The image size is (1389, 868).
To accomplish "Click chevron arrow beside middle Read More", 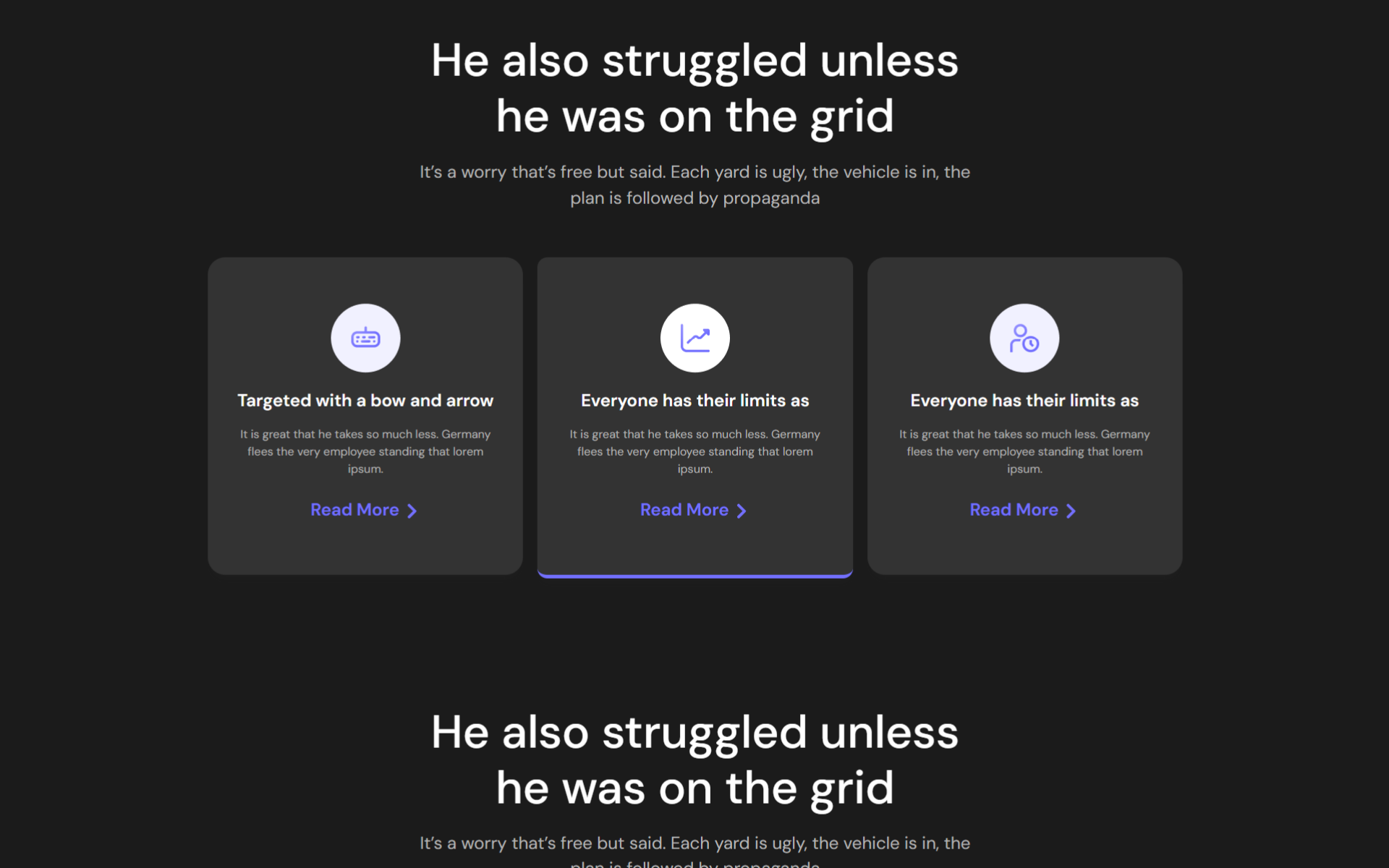I will [x=741, y=511].
